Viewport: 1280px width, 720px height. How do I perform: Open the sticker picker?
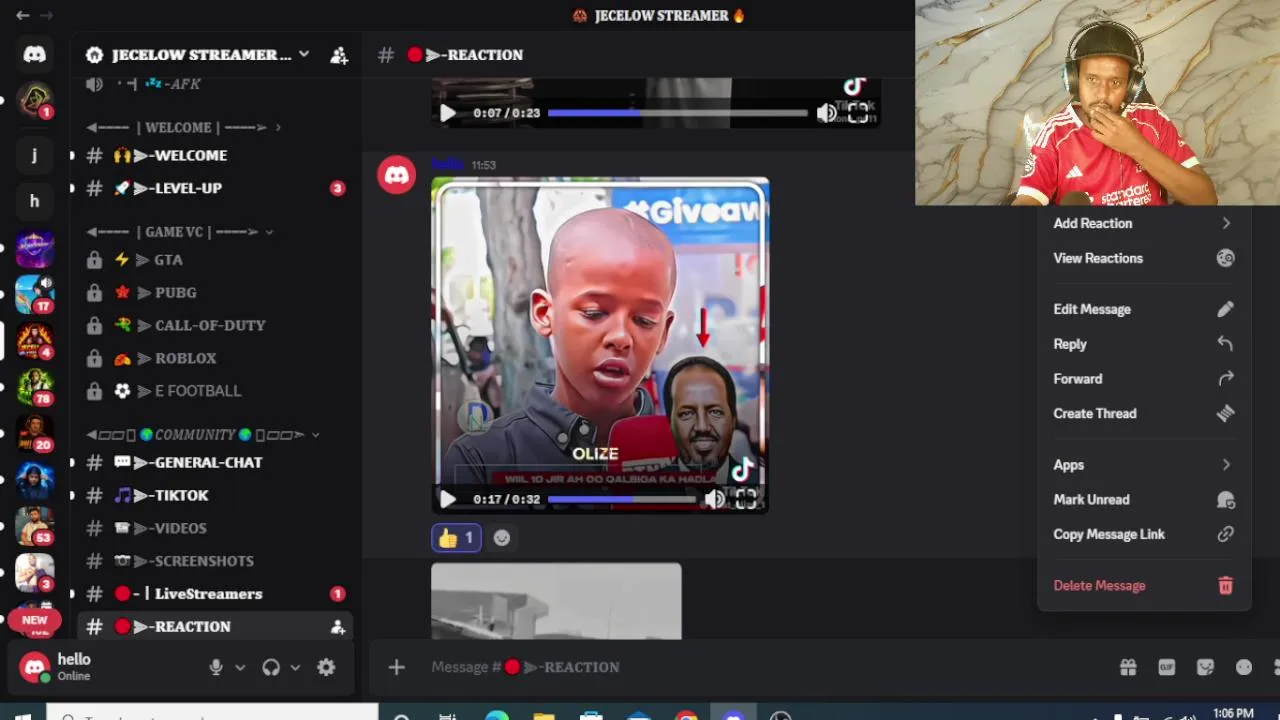[x=1205, y=667]
